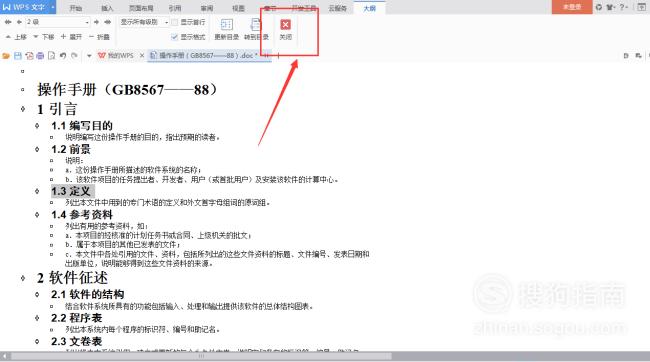
Task: Click the help question mark icon
Action: point(623,7)
